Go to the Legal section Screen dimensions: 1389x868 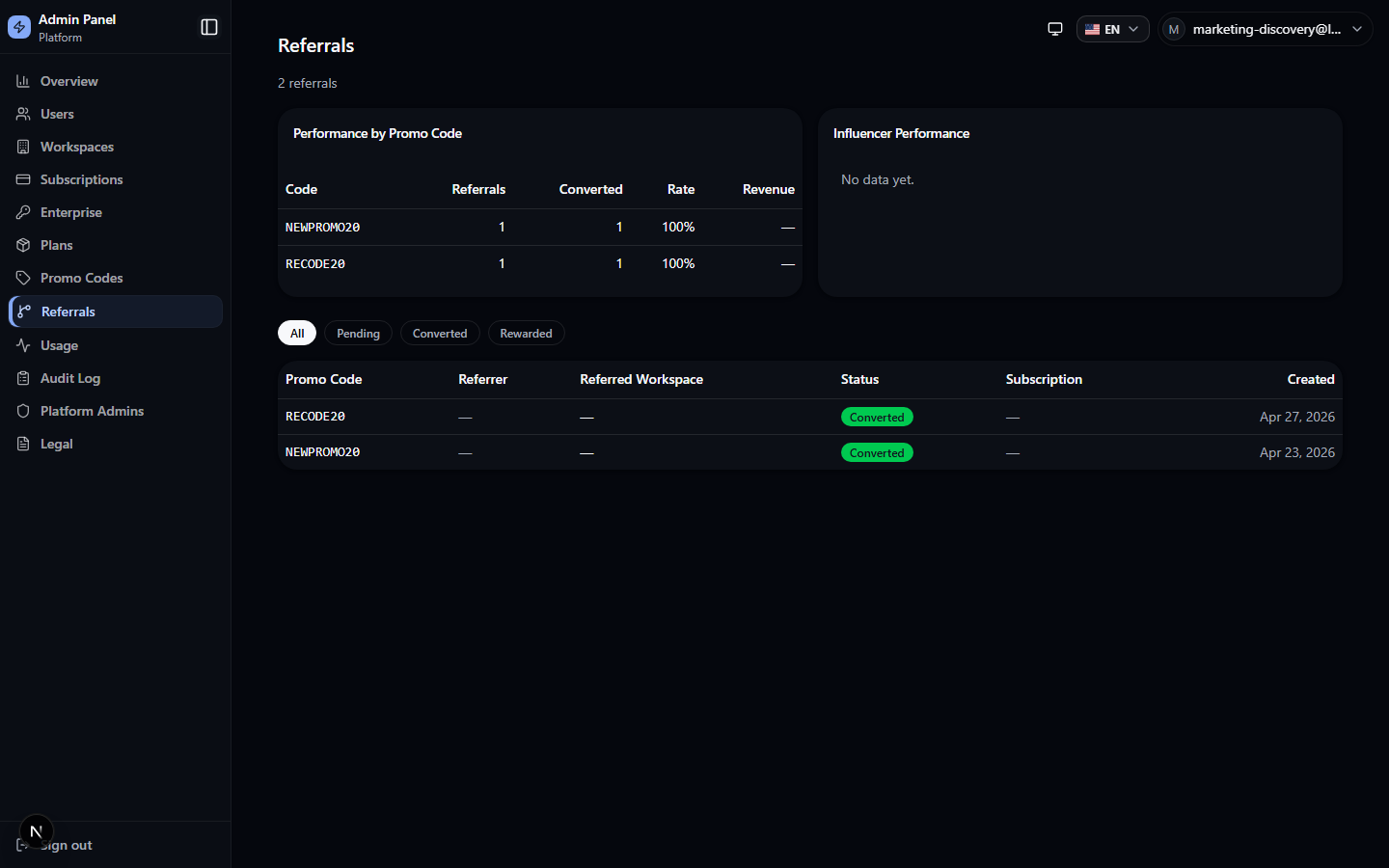coord(116,444)
